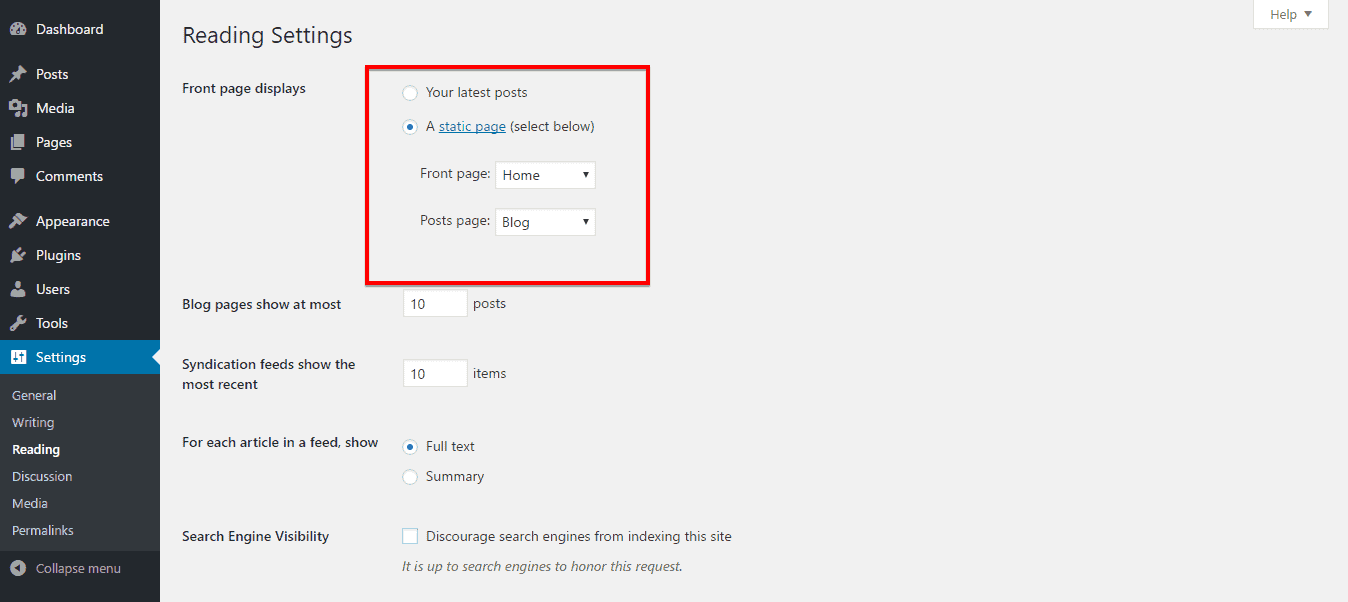Click the Appearance paintbrush icon
The image size is (1348, 602).
click(18, 221)
